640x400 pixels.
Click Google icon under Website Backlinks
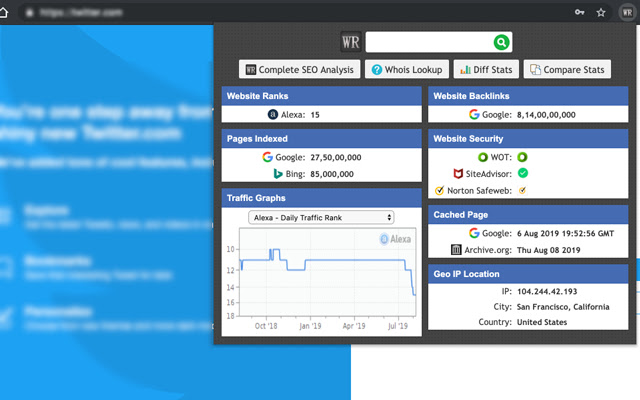coord(474,115)
